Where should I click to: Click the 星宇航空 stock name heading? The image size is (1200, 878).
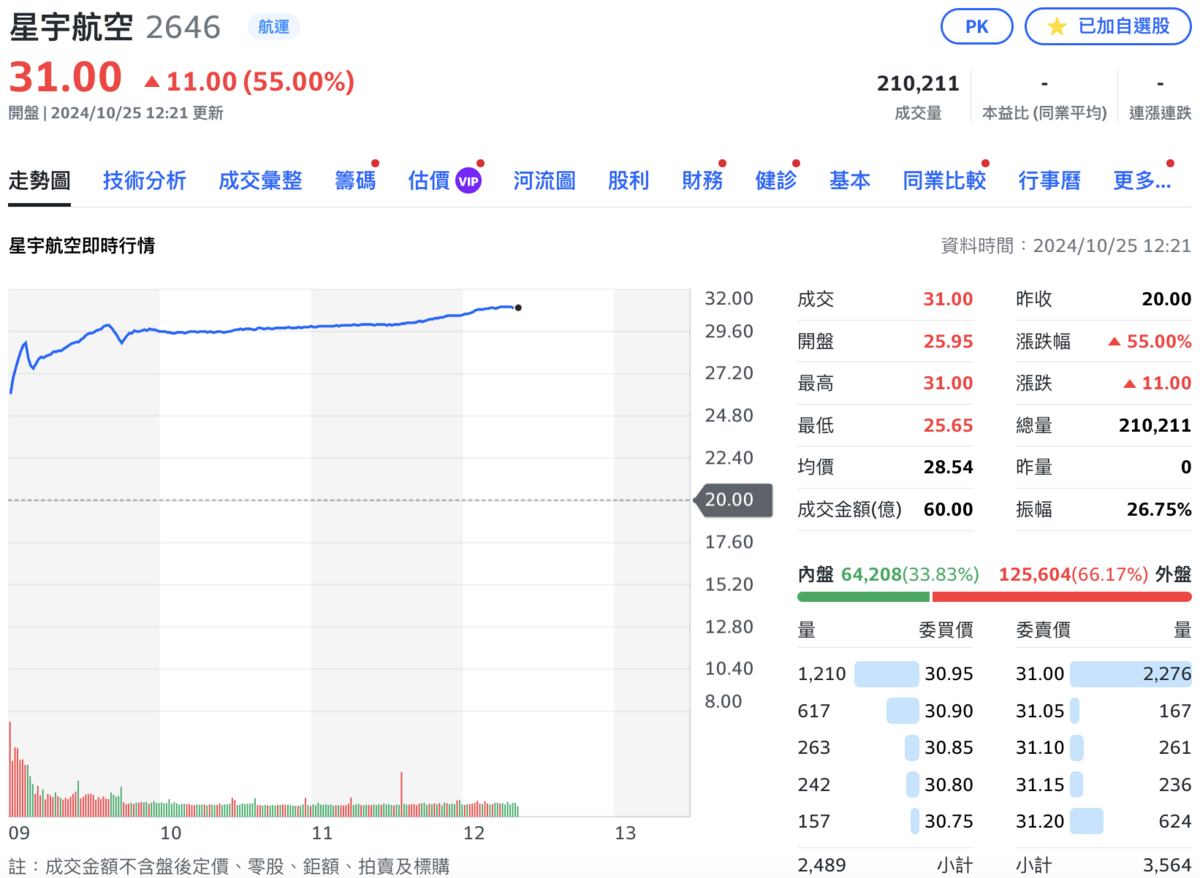click(71, 27)
